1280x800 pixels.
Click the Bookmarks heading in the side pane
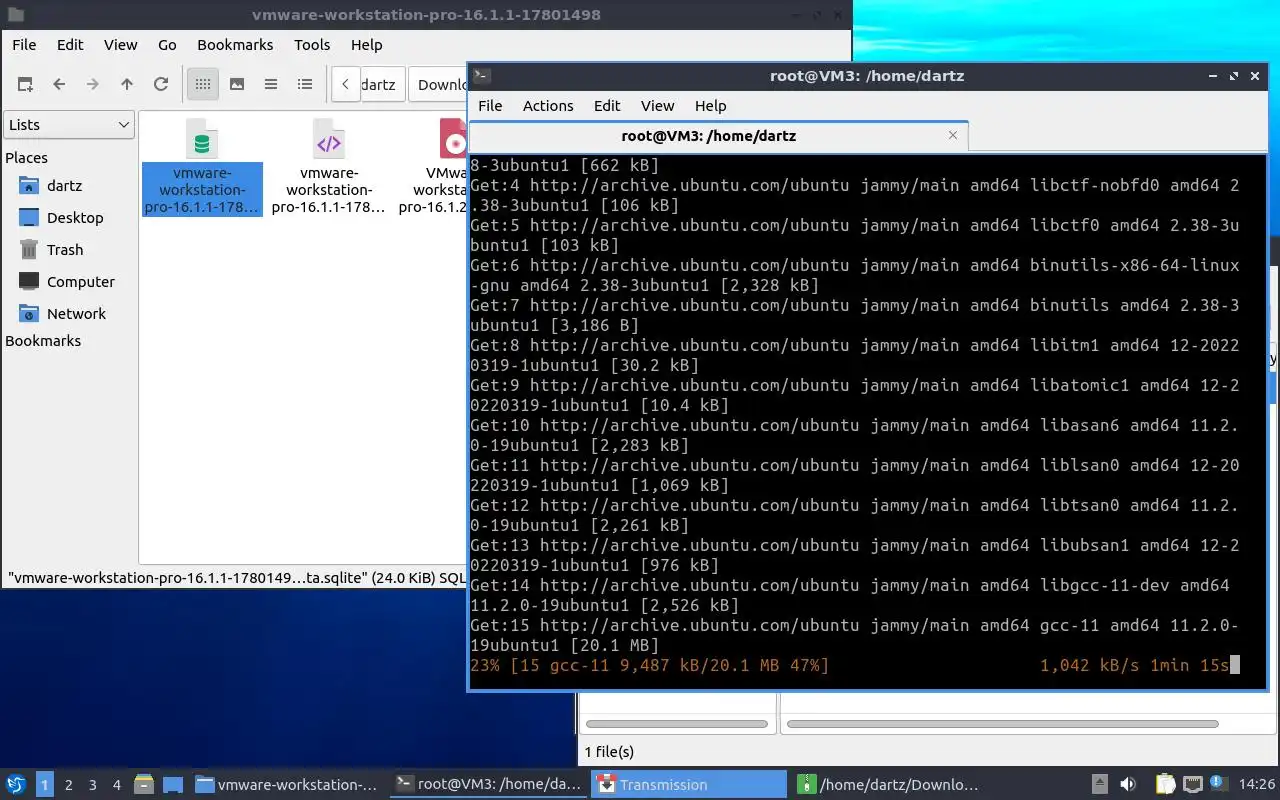tap(43, 341)
